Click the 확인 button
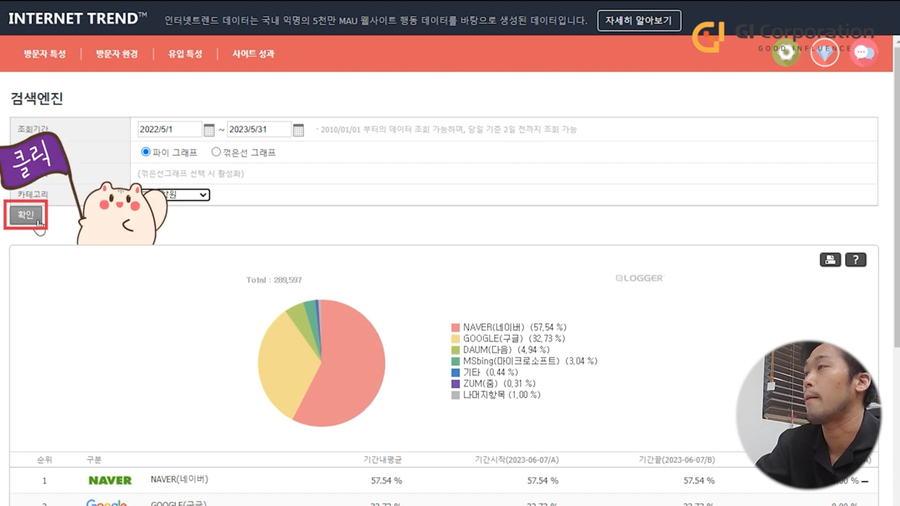This screenshot has height=506, width=900. (x=26, y=215)
